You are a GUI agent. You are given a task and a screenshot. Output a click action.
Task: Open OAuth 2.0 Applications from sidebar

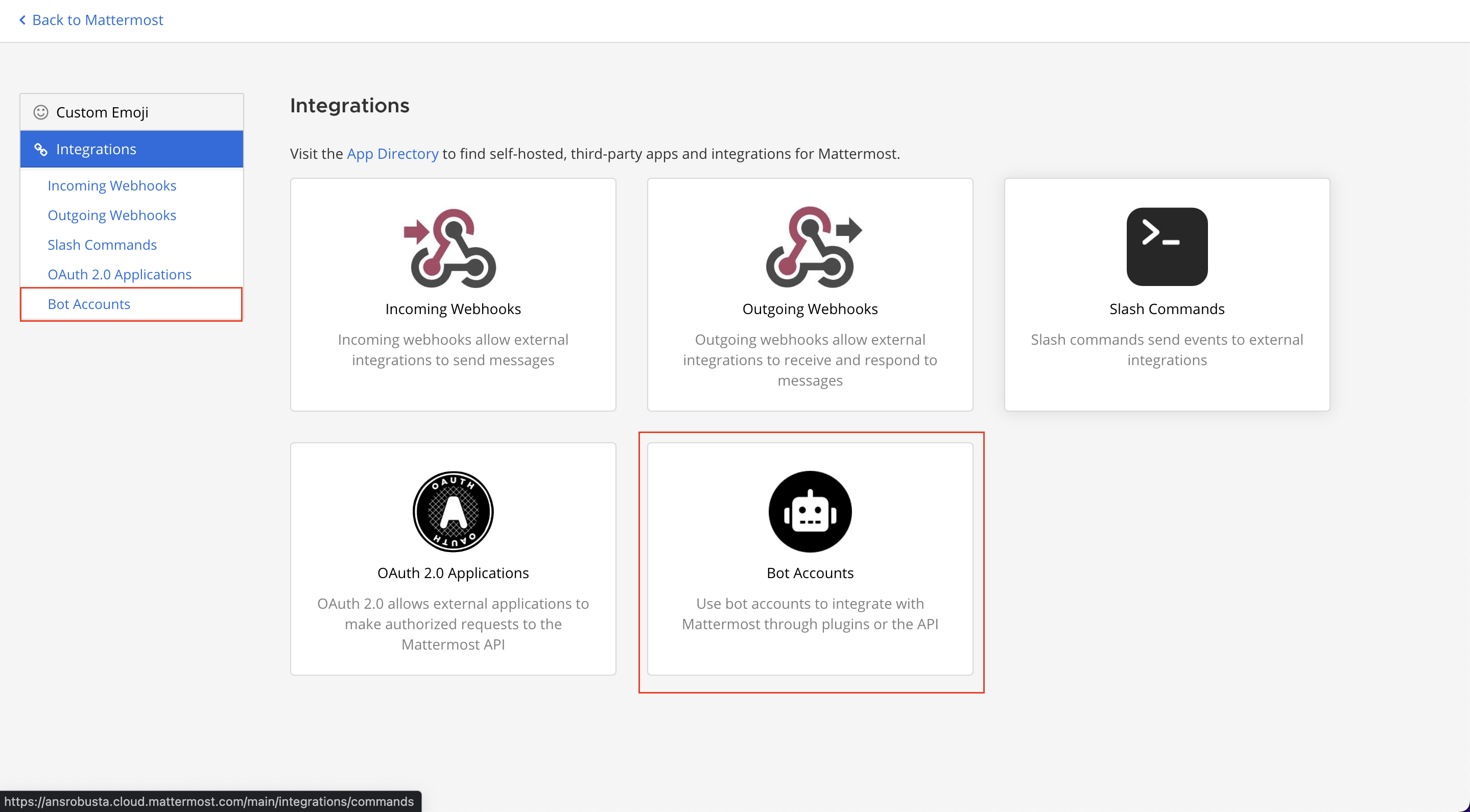tap(120, 274)
